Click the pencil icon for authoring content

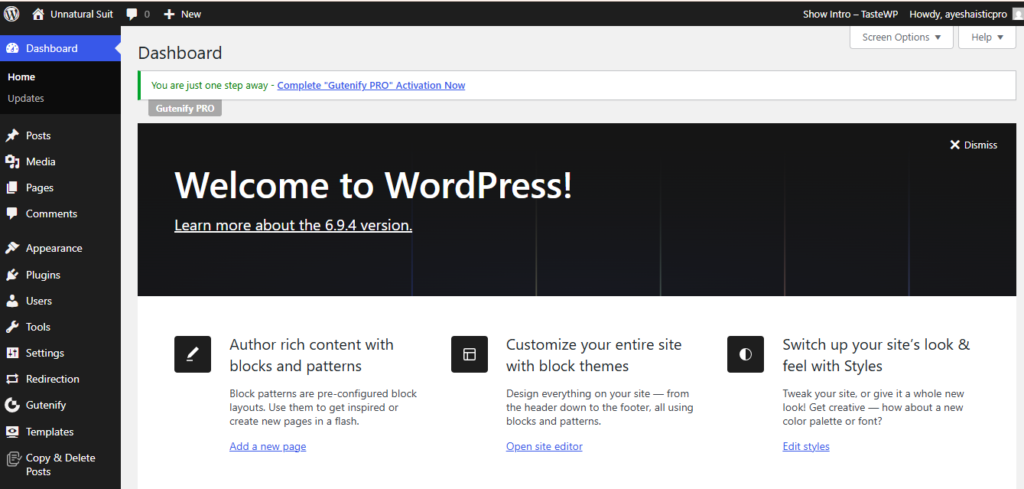pos(193,355)
